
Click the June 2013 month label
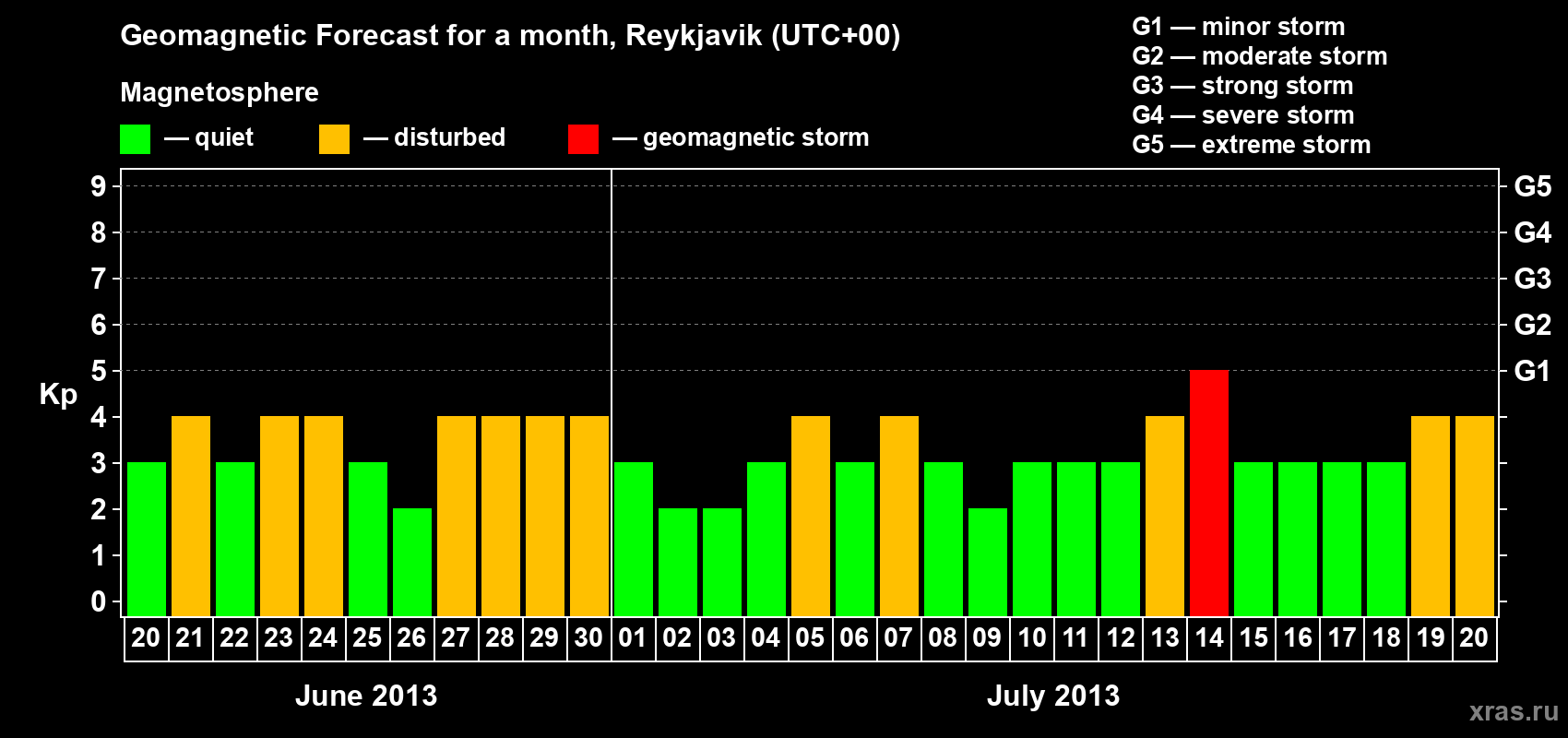click(366, 696)
